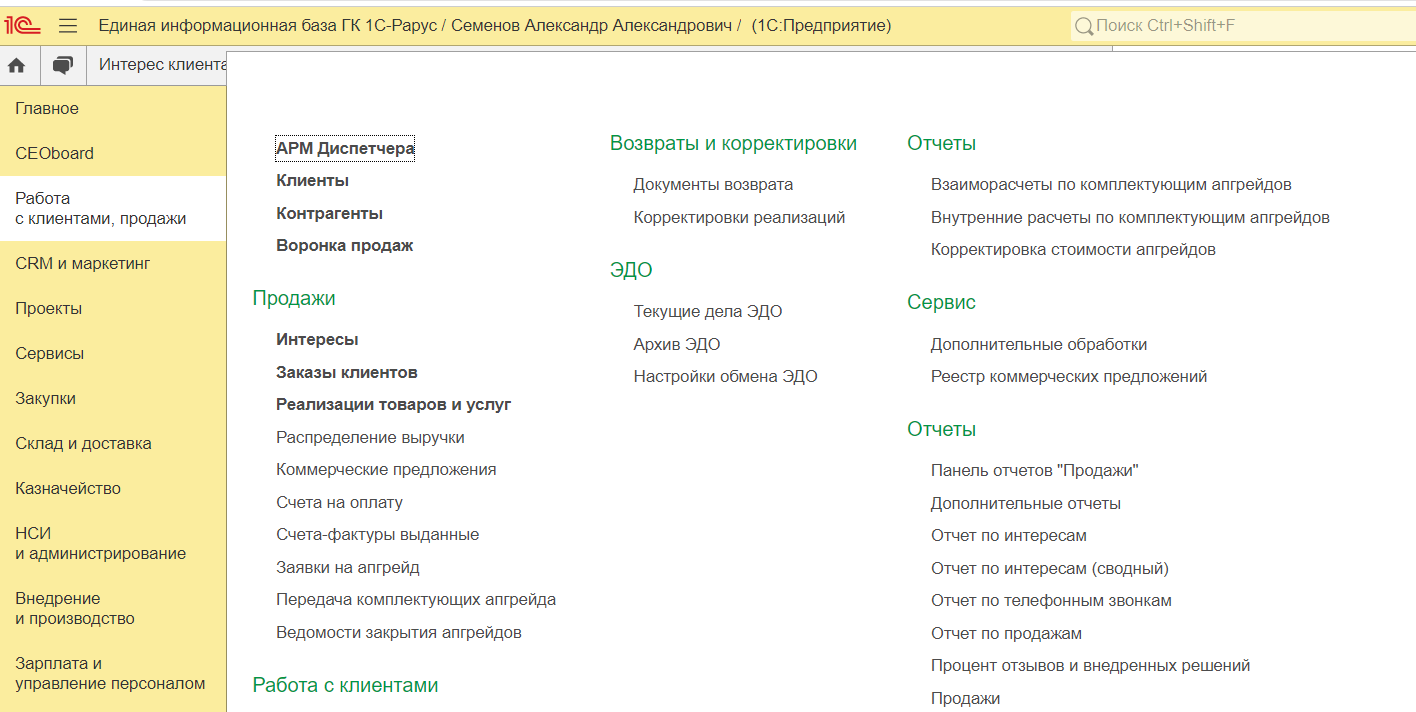Image resolution: width=1416 pixels, height=712 pixels.
Task: Click the Сервис group heading
Action: (941, 302)
